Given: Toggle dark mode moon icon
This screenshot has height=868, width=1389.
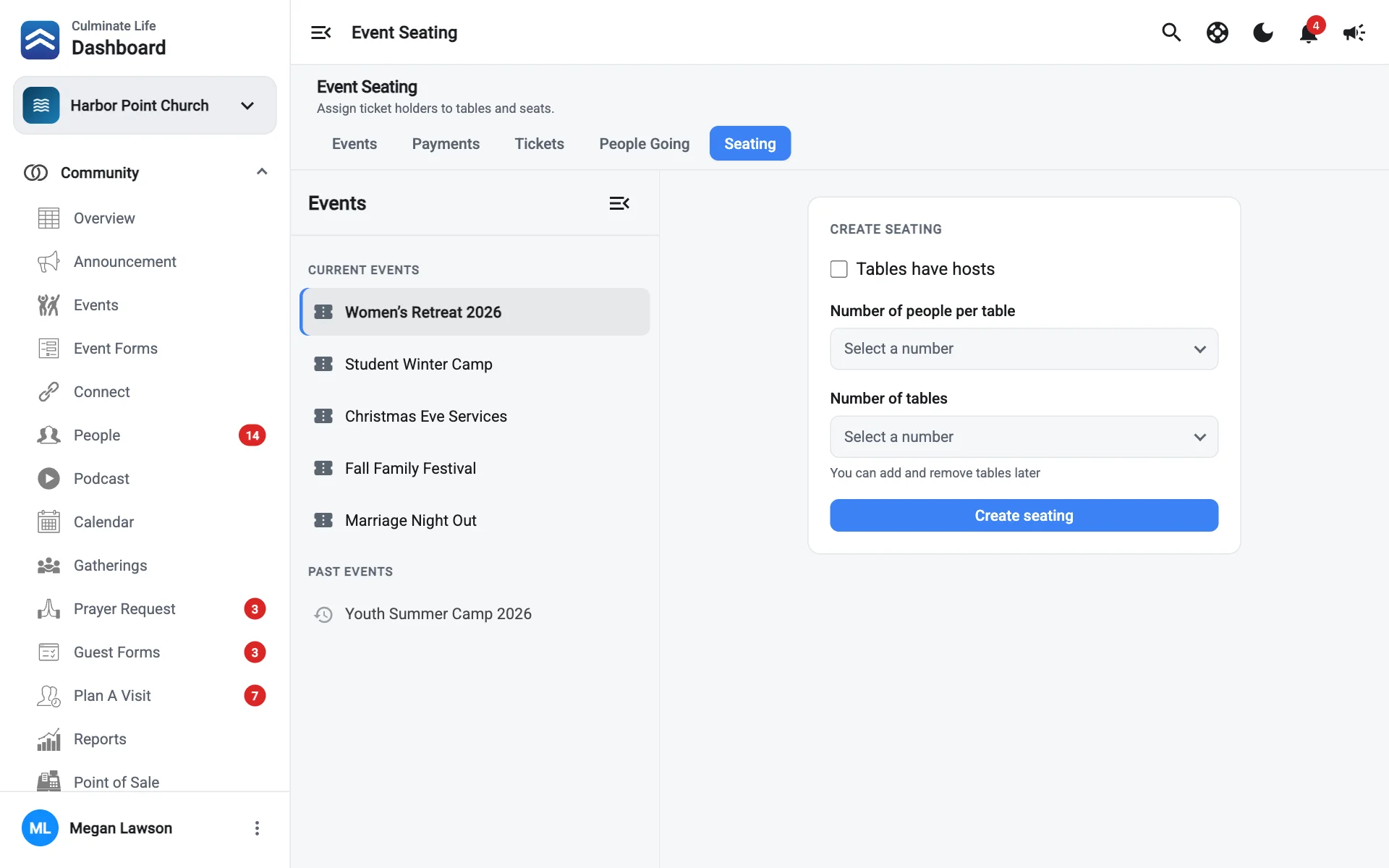Looking at the screenshot, I should [x=1262, y=33].
